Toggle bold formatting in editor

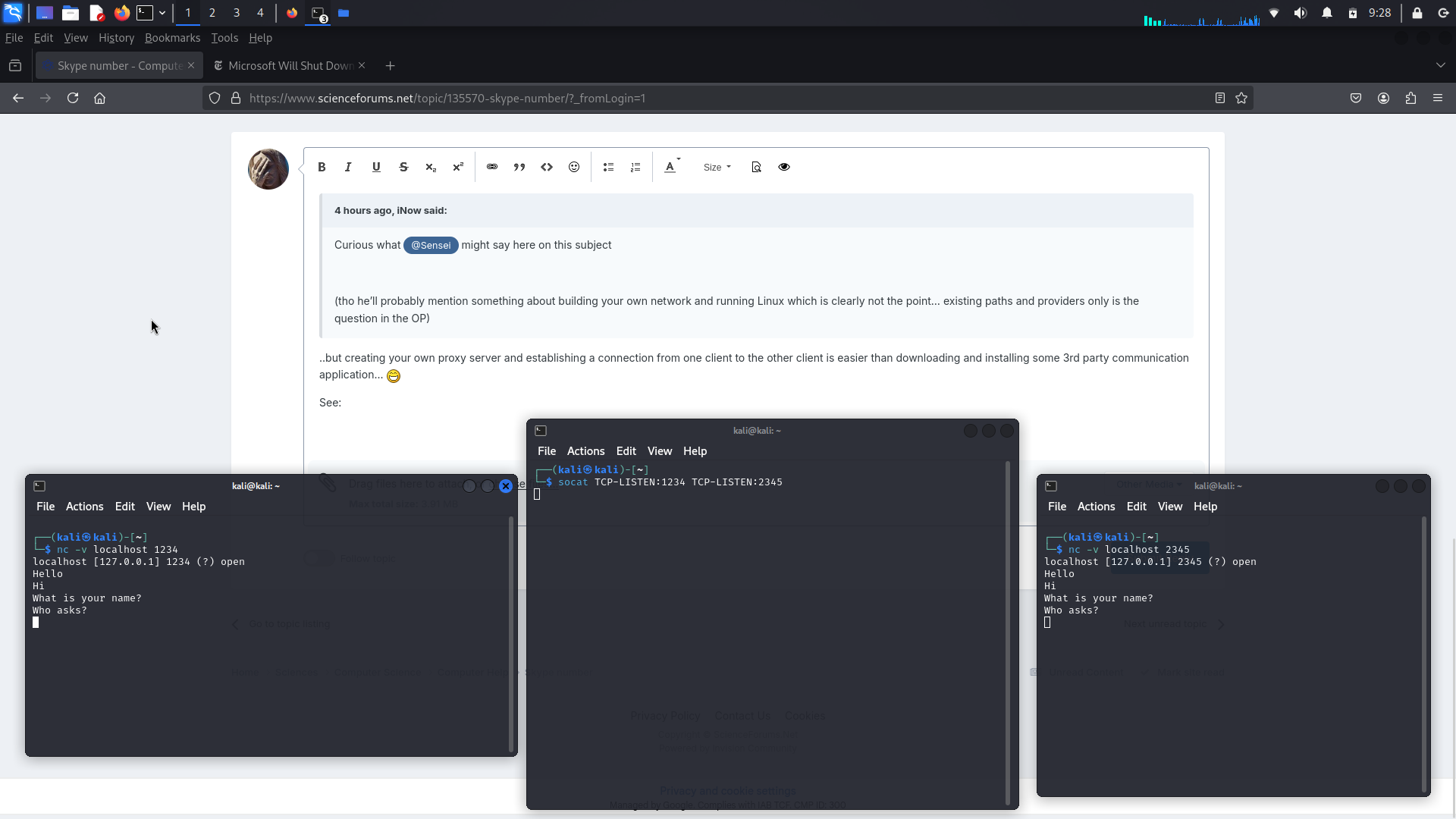(322, 167)
